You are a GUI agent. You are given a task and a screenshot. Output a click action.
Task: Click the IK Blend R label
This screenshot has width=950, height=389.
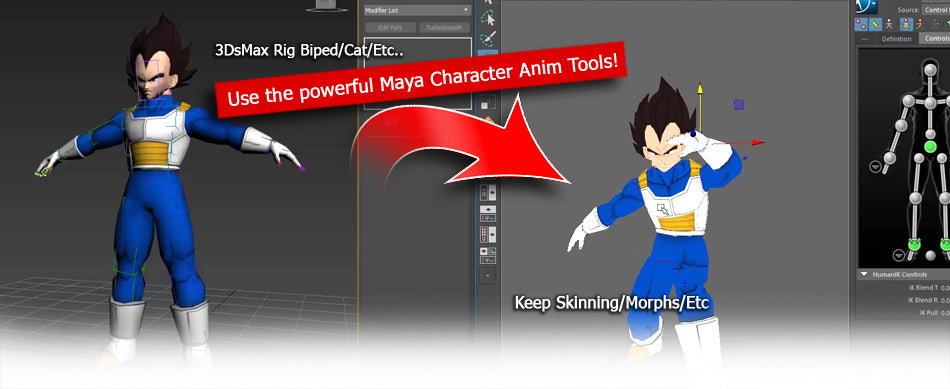pos(923,300)
